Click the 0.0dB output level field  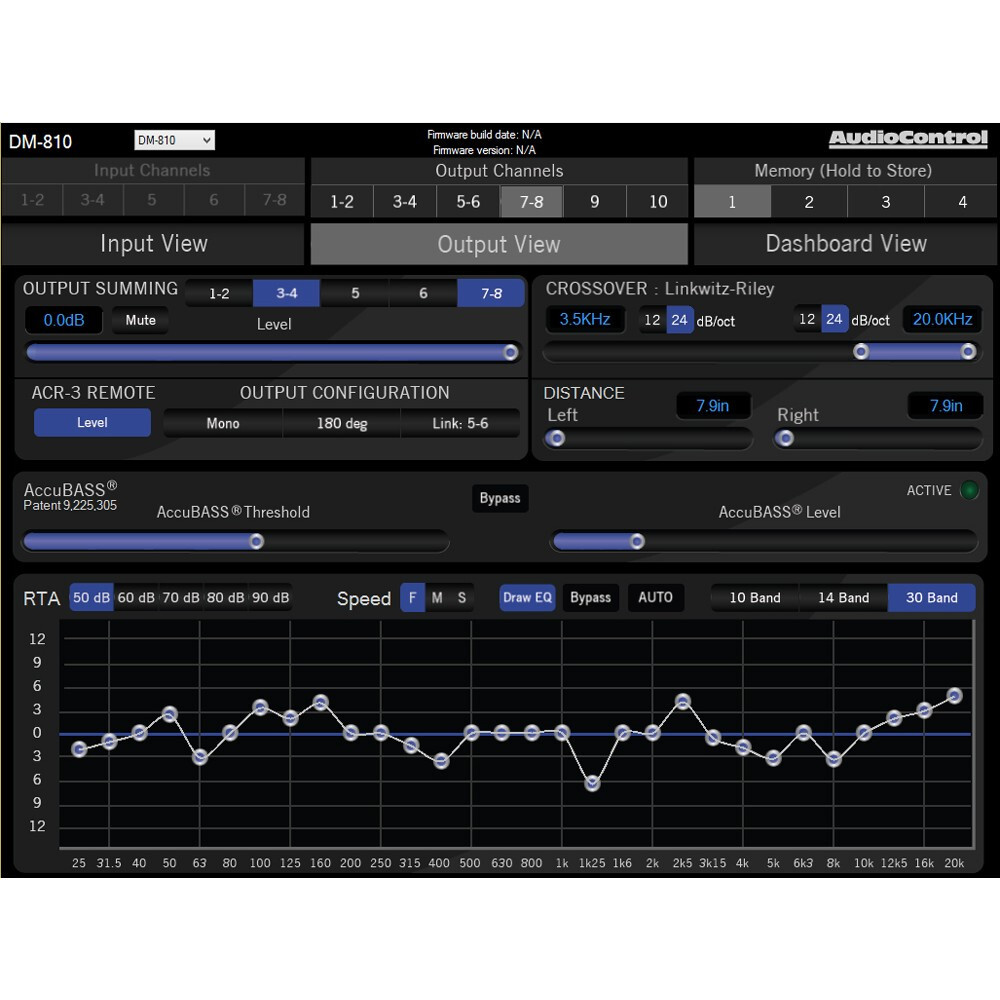64,320
